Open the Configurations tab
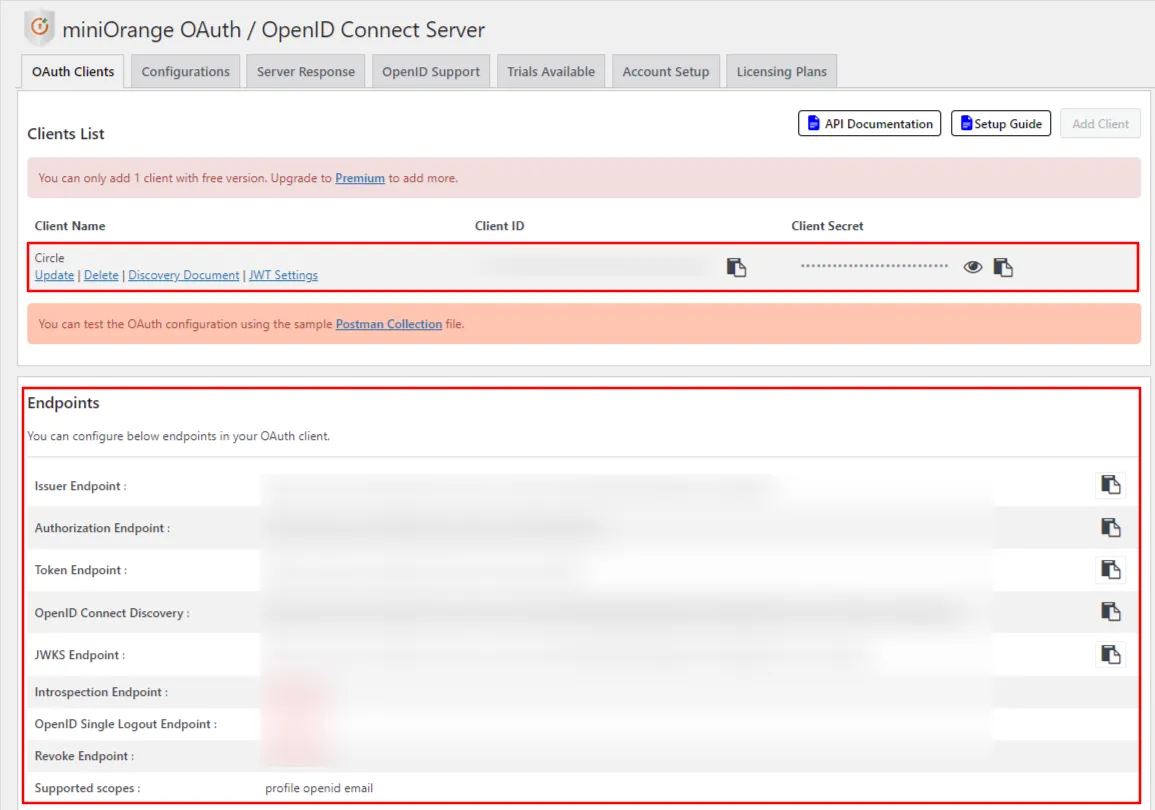This screenshot has height=810, width=1155. [x=186, y=71]
